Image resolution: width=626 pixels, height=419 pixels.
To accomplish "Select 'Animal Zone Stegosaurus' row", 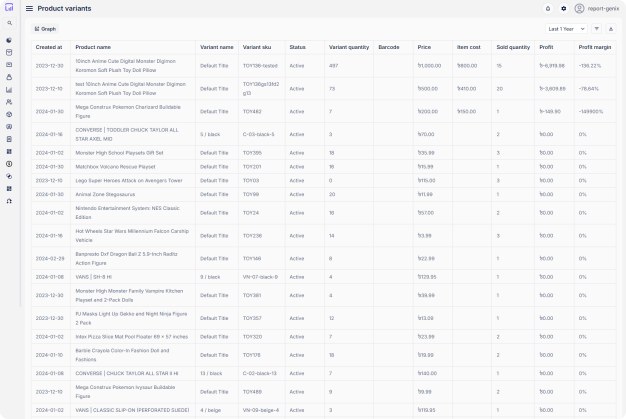I will pyautogui.click(x=324, y=194).
